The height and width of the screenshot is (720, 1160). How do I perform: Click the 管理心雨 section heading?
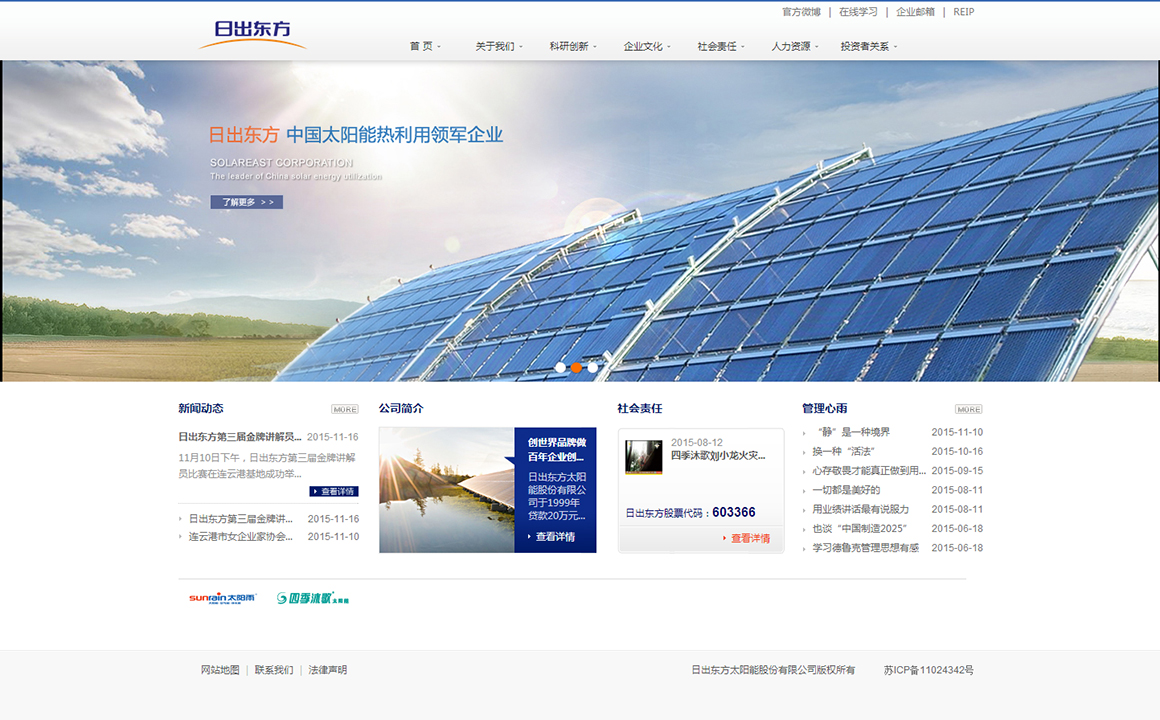825,408
